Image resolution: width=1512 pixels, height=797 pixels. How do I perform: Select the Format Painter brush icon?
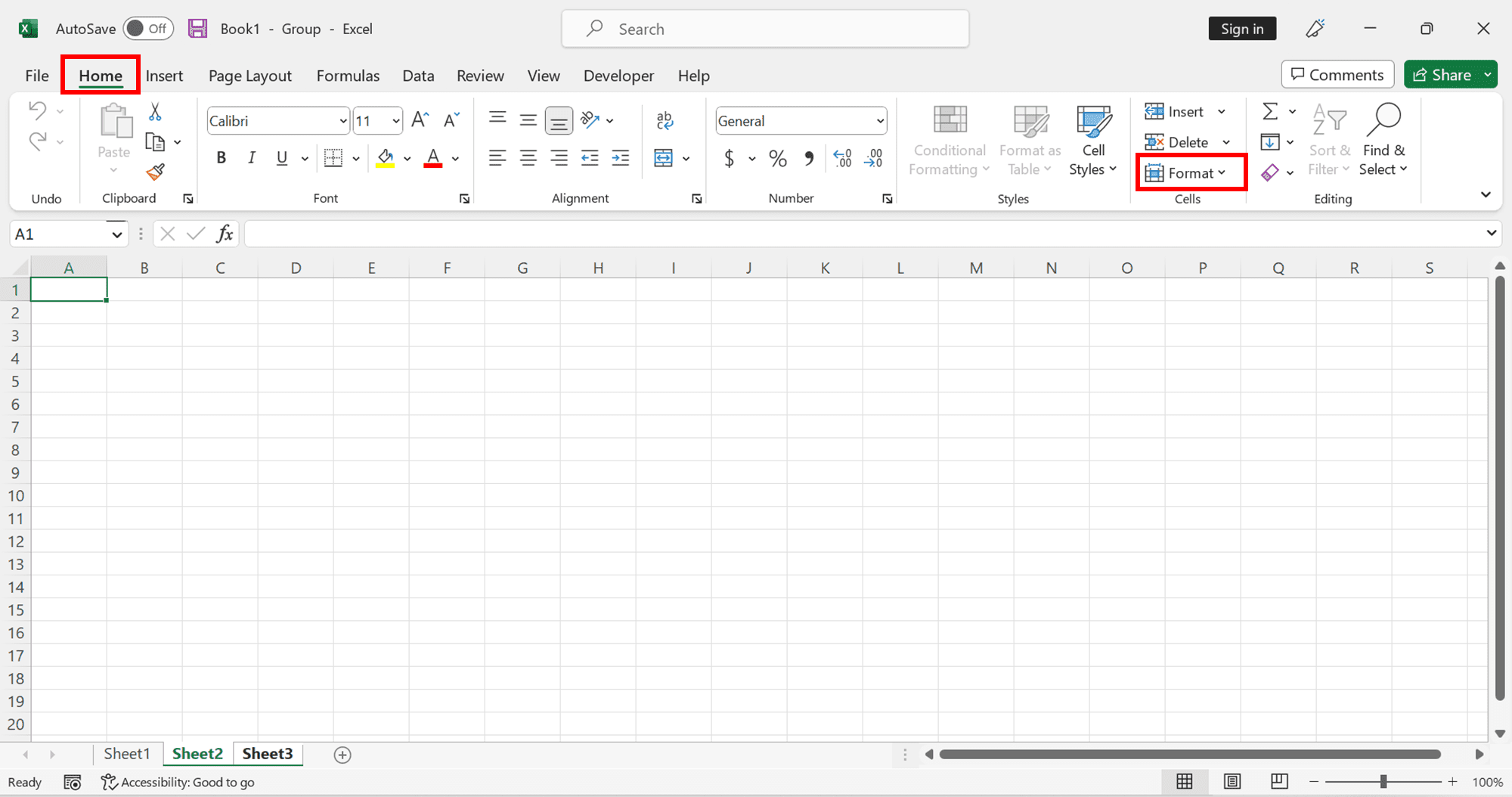pos(156,172)
